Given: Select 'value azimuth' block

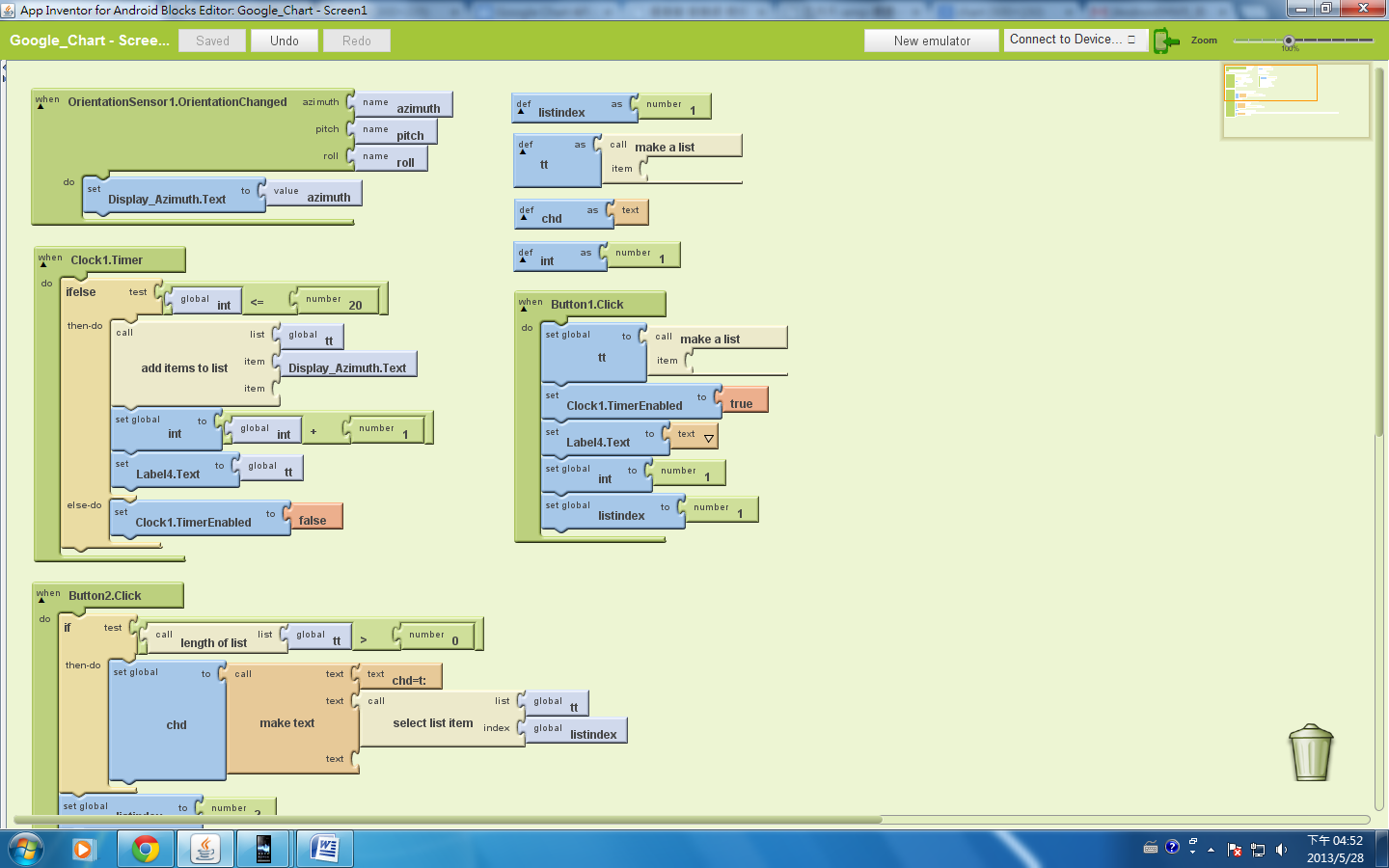Looking at the screenshot, I should [x=310, y=194].
